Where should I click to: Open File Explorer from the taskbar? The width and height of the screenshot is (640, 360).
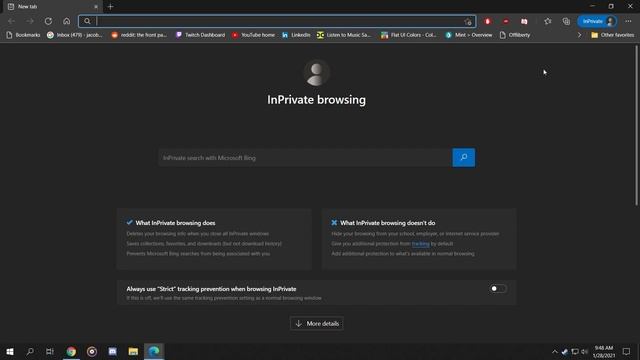[x=133, y=351]
